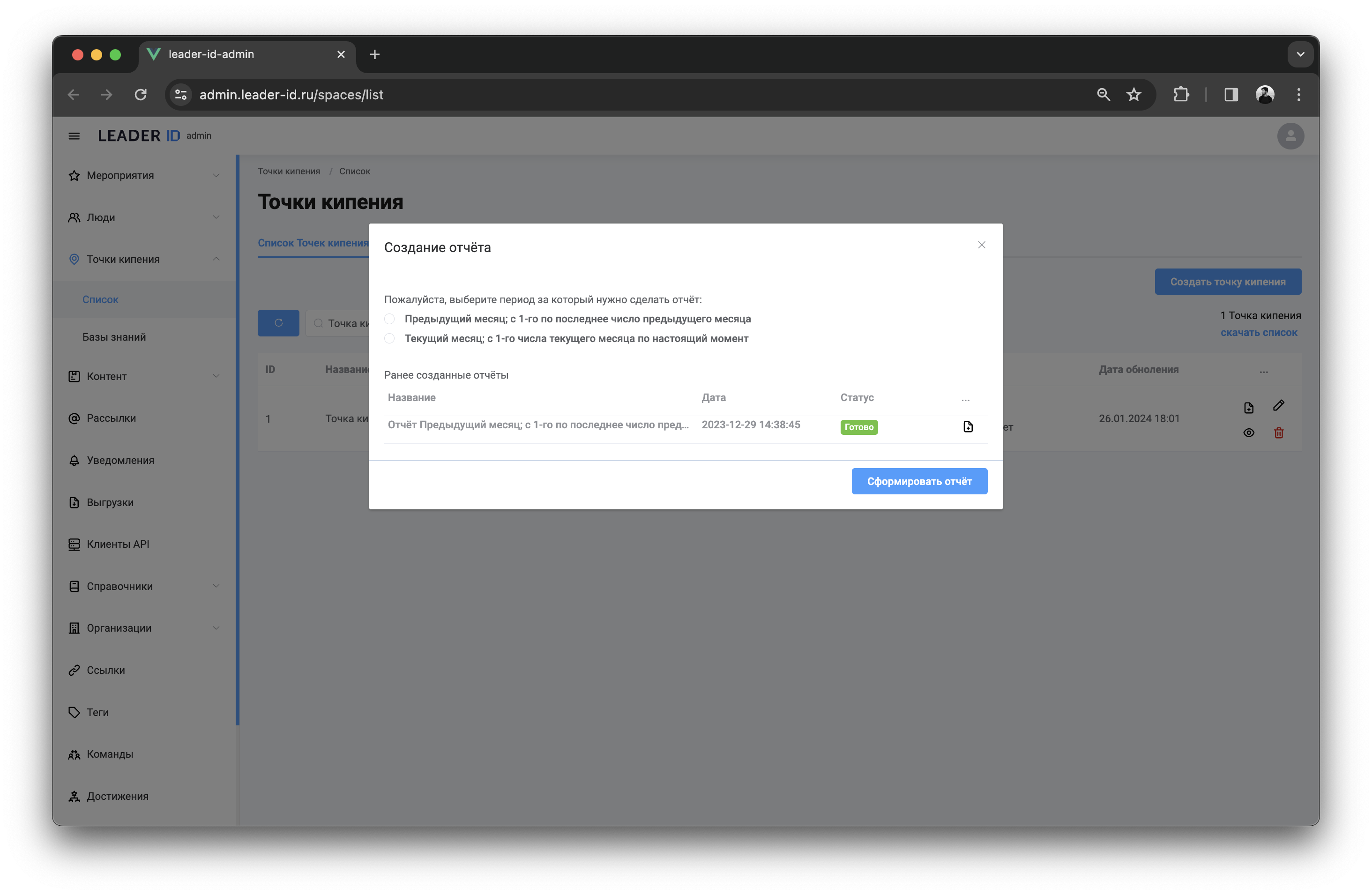Bookmark page with star icon
Screen dimensions: 1372x895
pyautogui.click(x=1133, y=95)
